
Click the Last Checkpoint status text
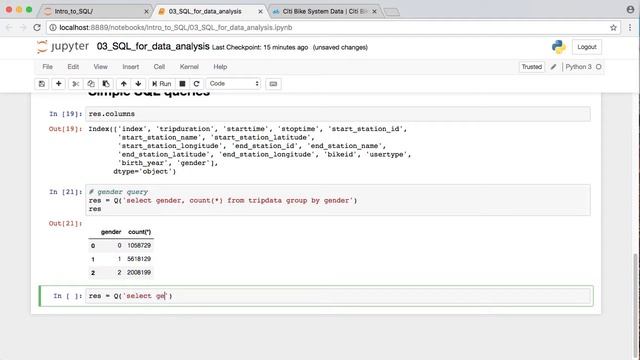pos(260,47)
